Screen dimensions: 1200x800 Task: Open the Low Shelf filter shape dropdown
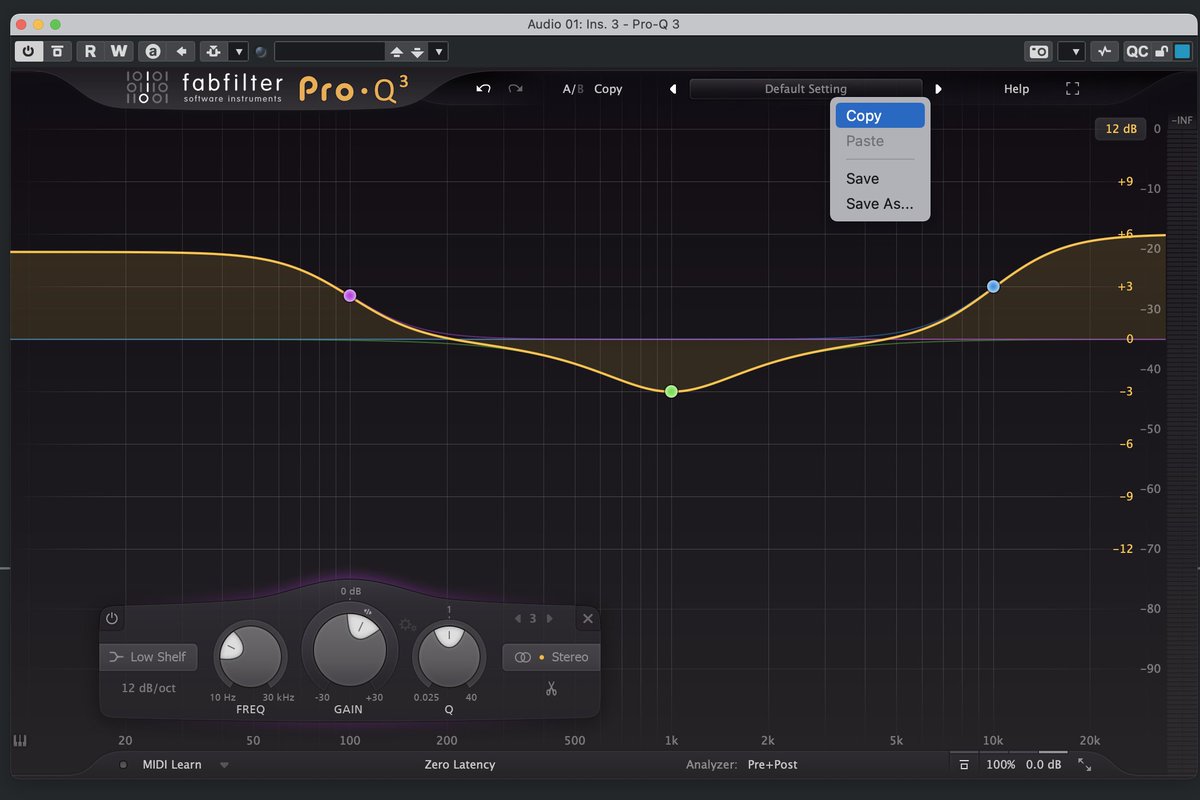(x=148, y=657)
